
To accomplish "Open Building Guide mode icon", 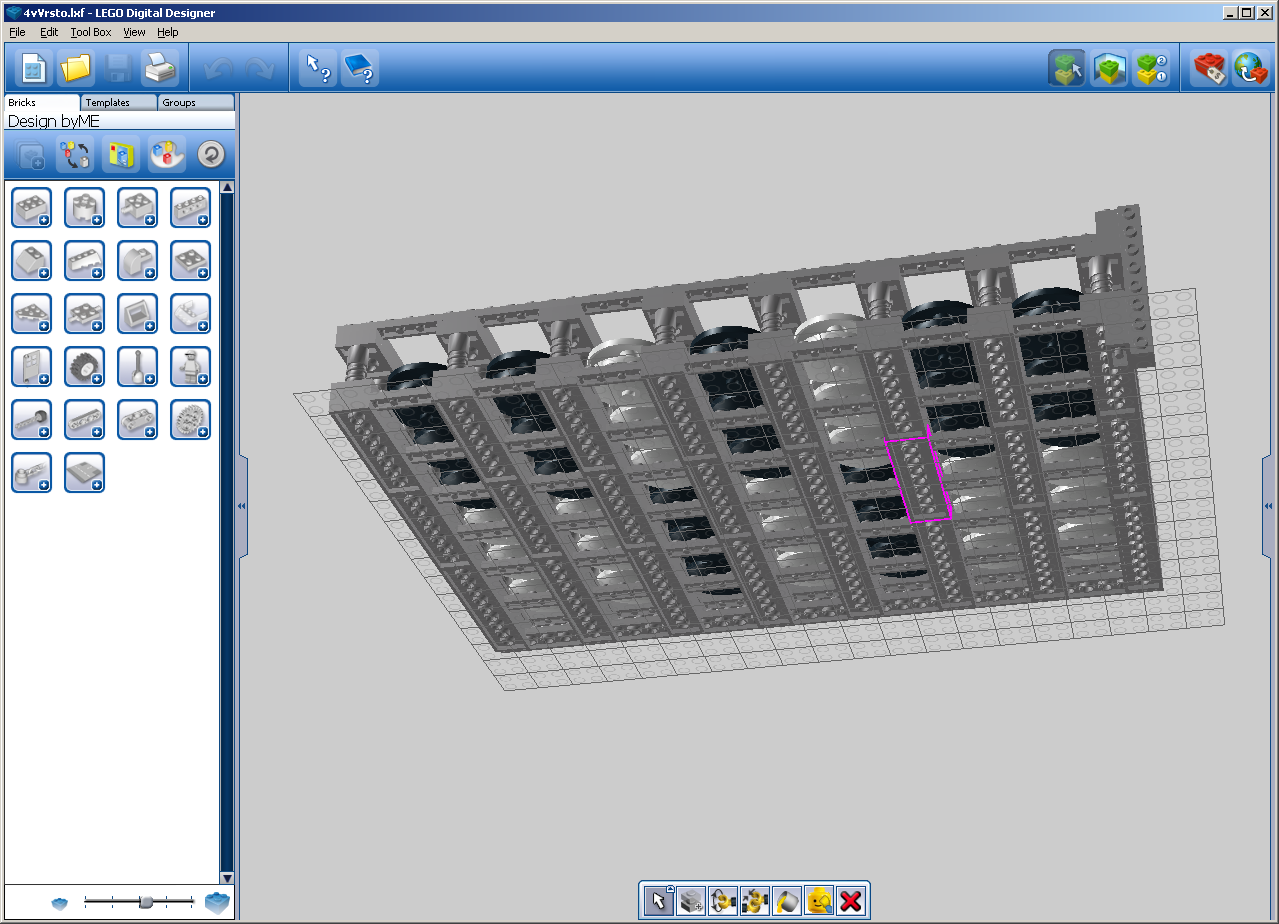I will 1151,68.
